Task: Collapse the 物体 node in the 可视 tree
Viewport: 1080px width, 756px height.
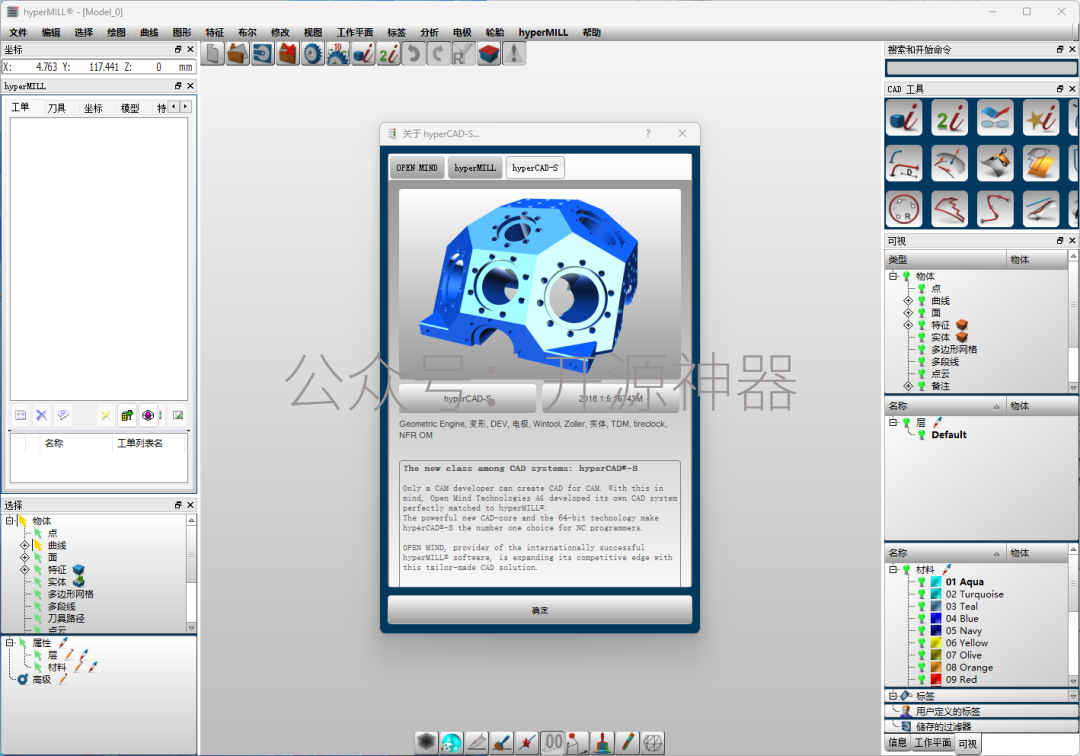Action: 893,276
